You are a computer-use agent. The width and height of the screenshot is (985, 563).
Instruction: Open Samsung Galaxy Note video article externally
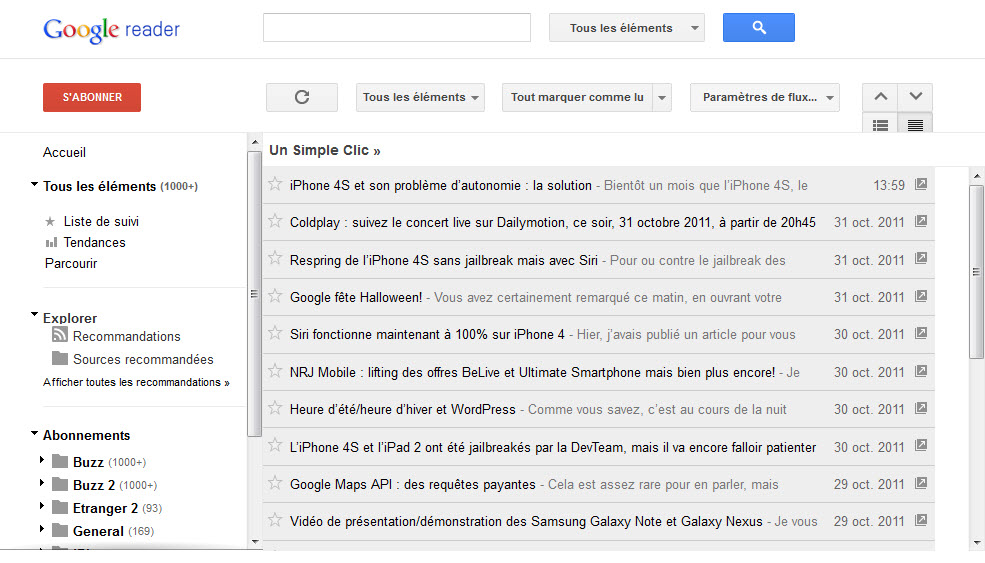[x=921, y=520]
